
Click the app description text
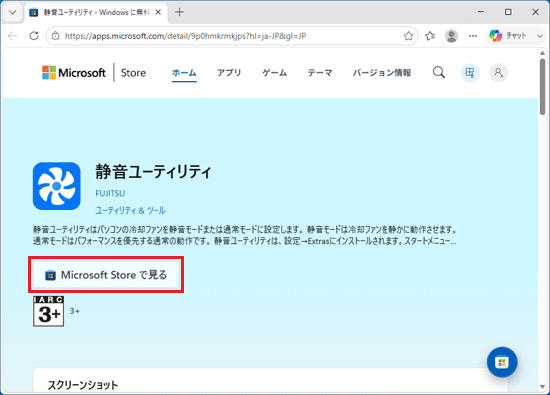point(245,235)
